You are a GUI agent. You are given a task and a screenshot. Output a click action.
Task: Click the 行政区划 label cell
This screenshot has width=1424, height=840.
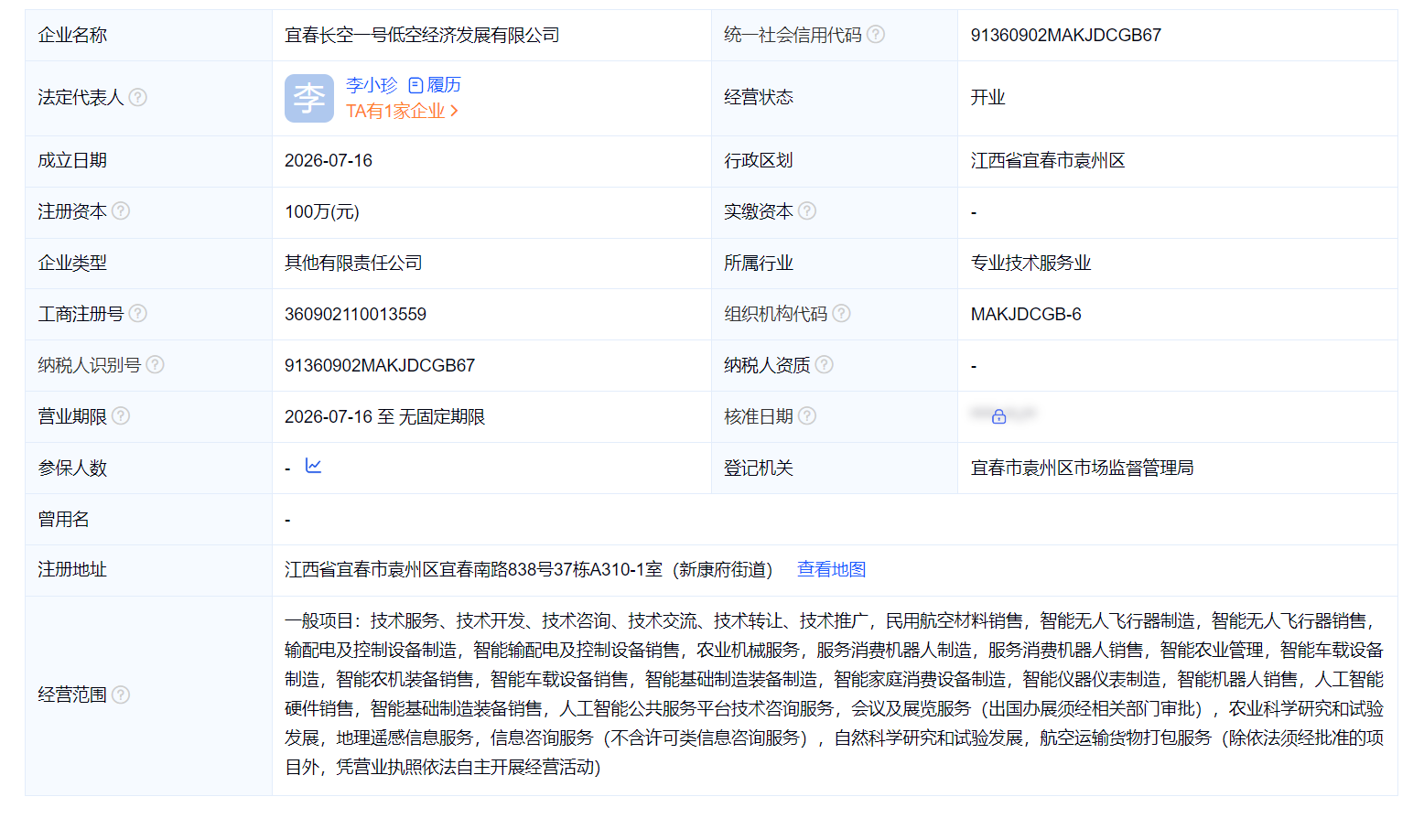835,161
